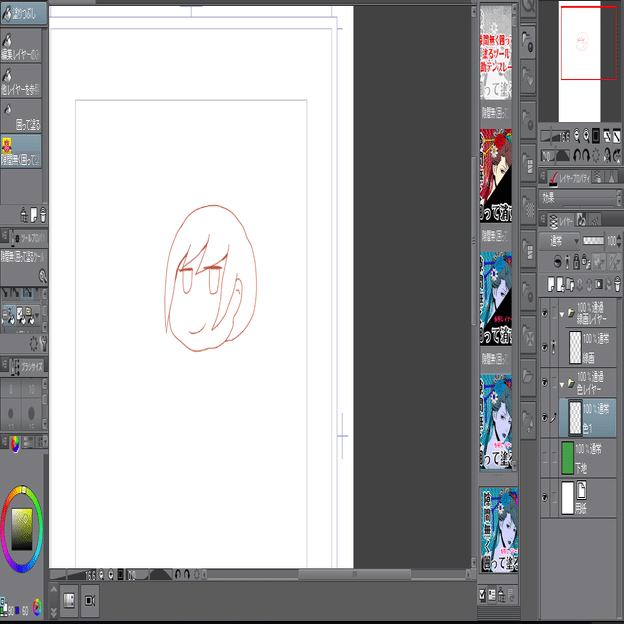Select the 編集レイヤーのみ fill sub tool
This screenshot has width=624, height=624.
[21, 46]
